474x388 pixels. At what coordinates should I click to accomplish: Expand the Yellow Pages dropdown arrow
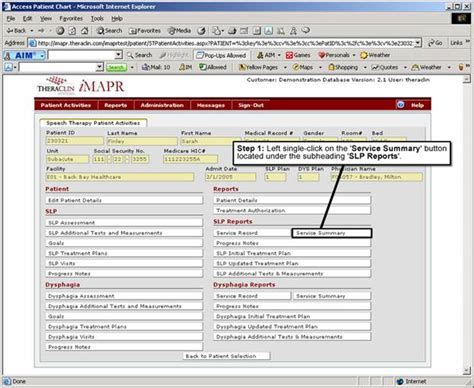click(x=285, y=68)
